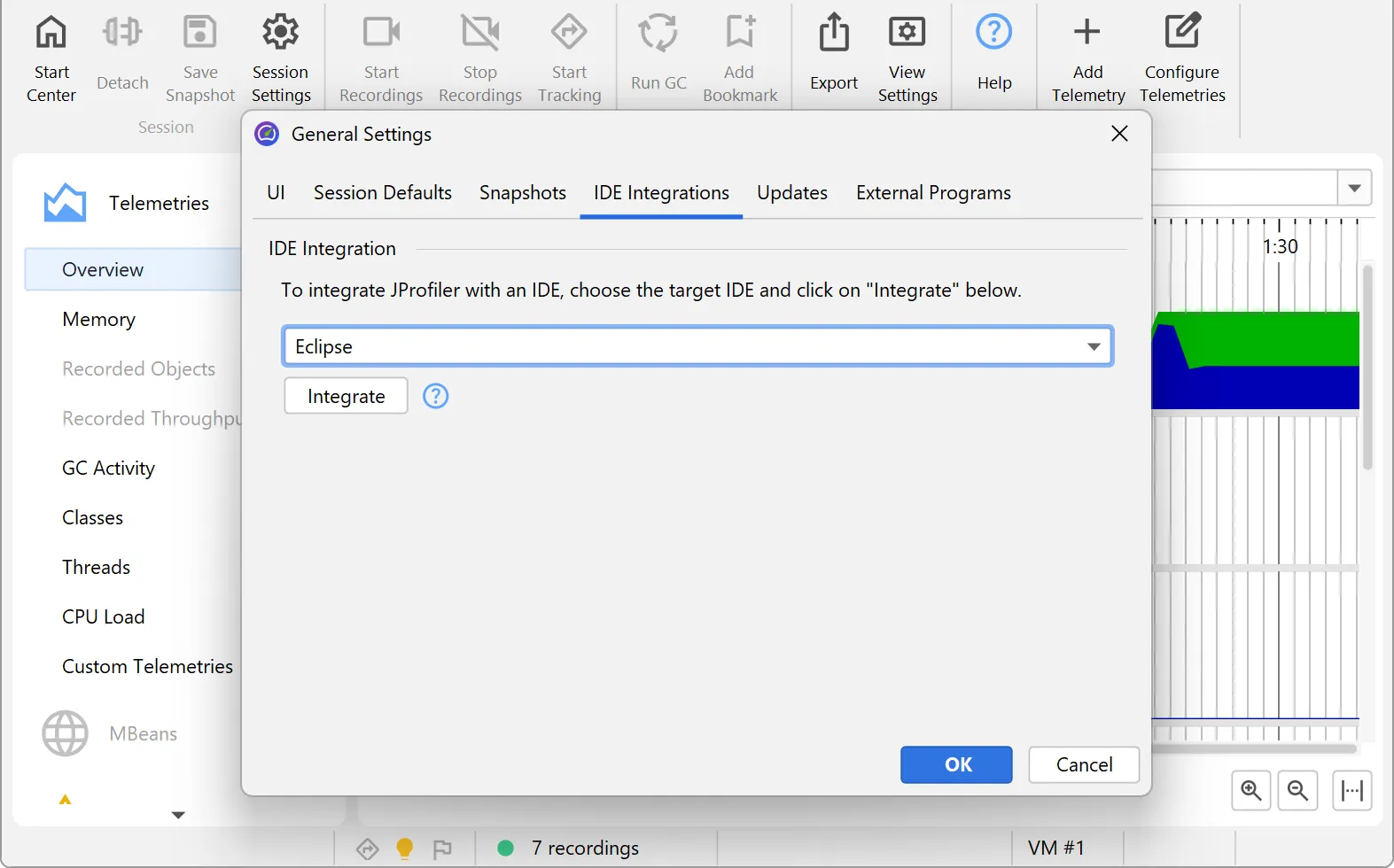Image resolution: width=1394 pixels, height=868 pixels.
Task: Confirm with the OK button
Action: [956, 764]
